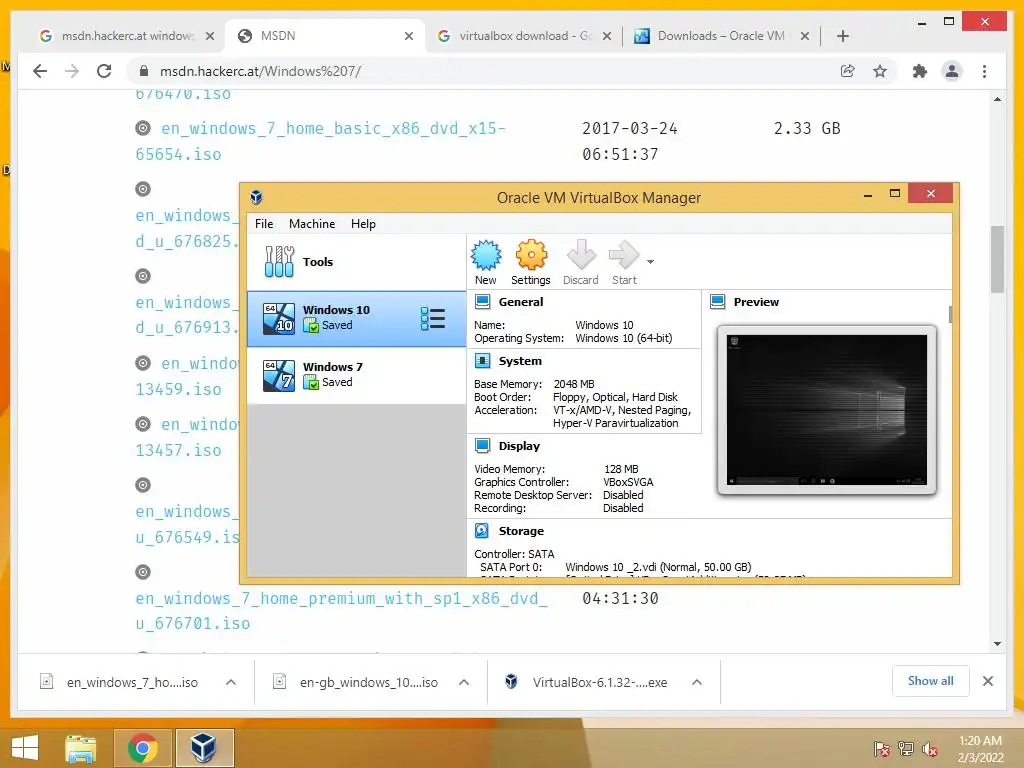This screenshot has height=768, width=1024.
Task: Click the network tray icon
Action: pyautogui.click(x=906, y=748)
